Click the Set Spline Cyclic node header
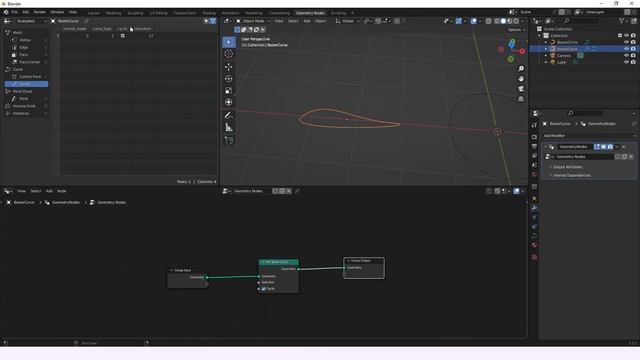The image size is (640, 360). pyautogui.click(x=278, y=262)
